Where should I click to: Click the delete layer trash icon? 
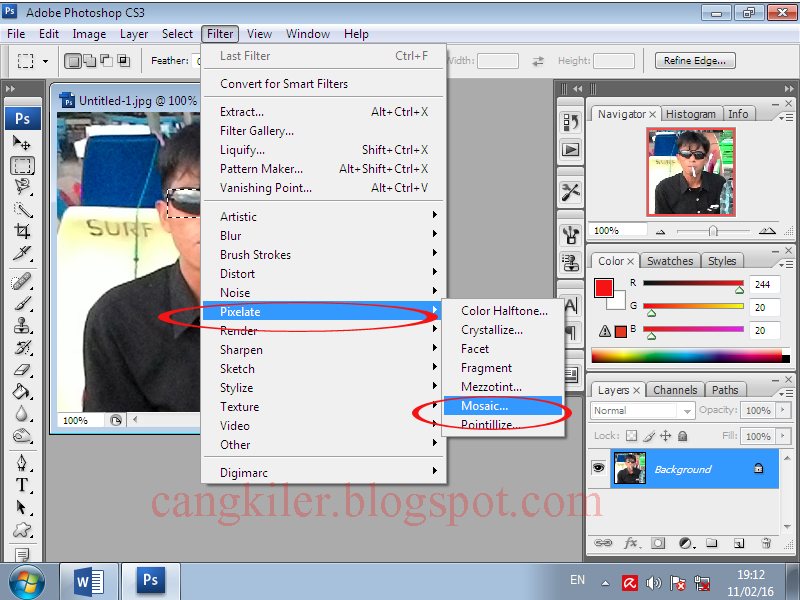click(x=766, y=543)
